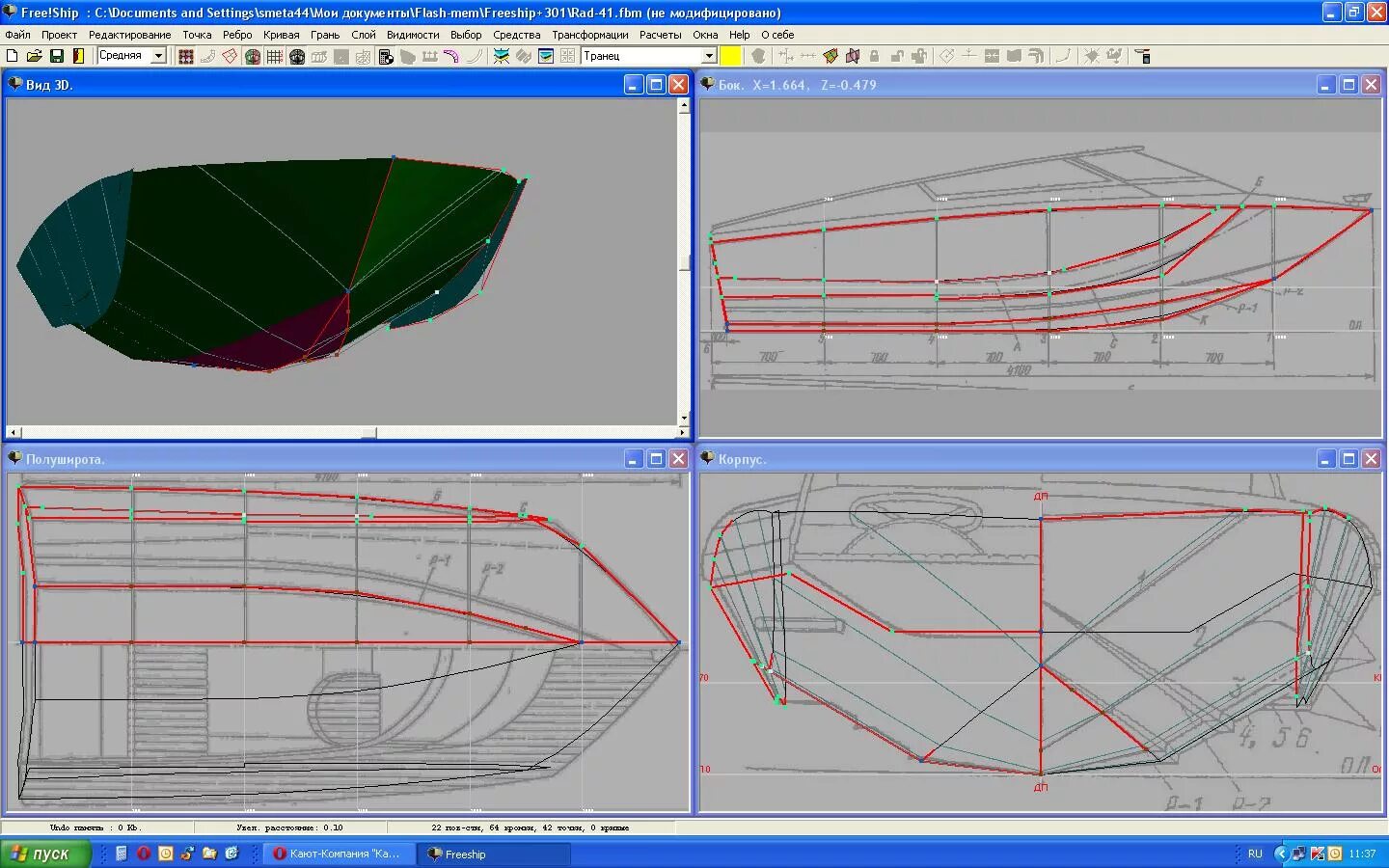1389x868 pixels.
Task: Toggle the dark hull both-sides display icon
Action: [x=296, y=56]
